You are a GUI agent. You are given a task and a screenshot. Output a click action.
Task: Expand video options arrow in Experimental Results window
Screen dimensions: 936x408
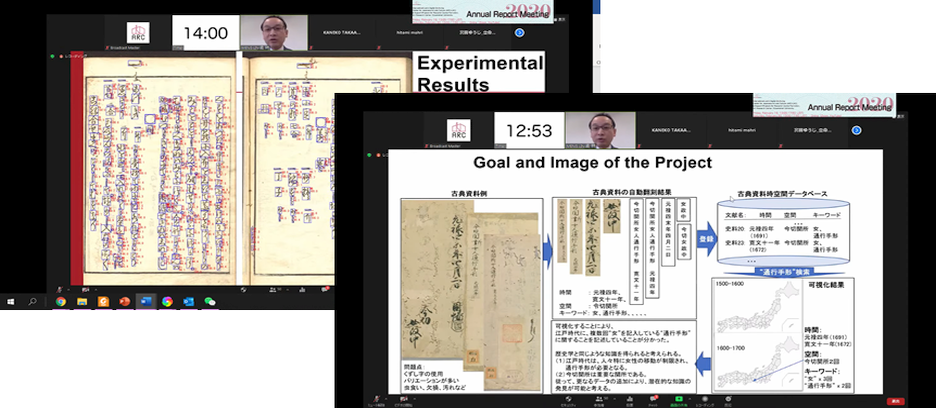96,290
